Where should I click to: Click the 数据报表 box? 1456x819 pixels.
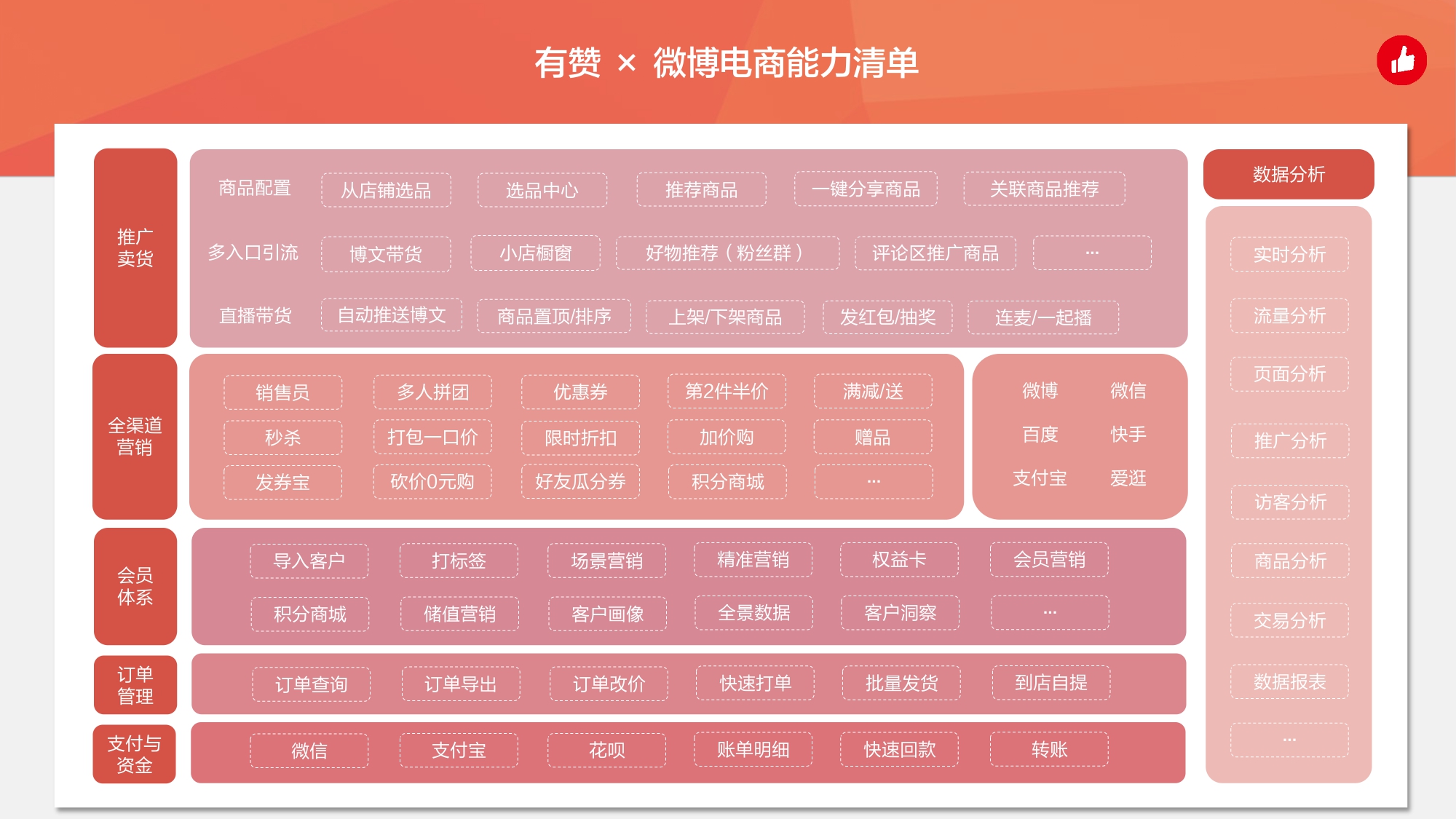1289,681
